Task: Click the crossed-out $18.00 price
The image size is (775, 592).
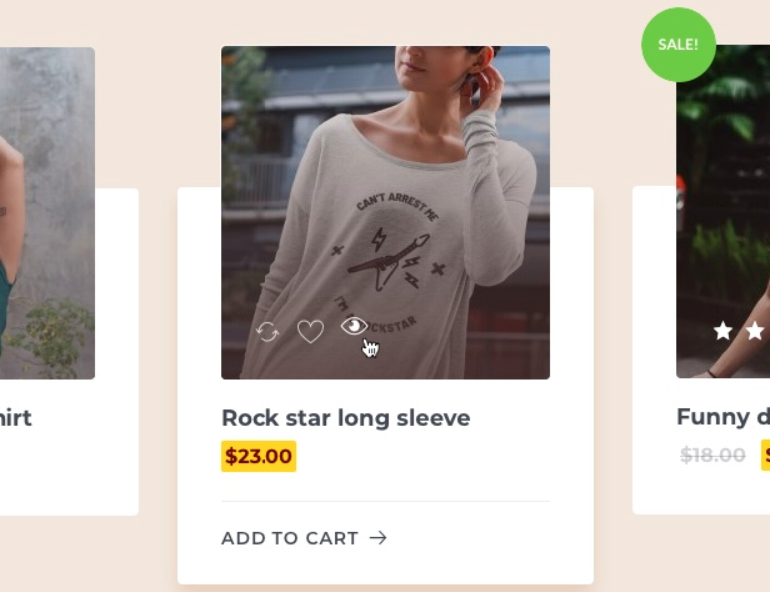Action: pyautogui.click(x=712, y=456)
